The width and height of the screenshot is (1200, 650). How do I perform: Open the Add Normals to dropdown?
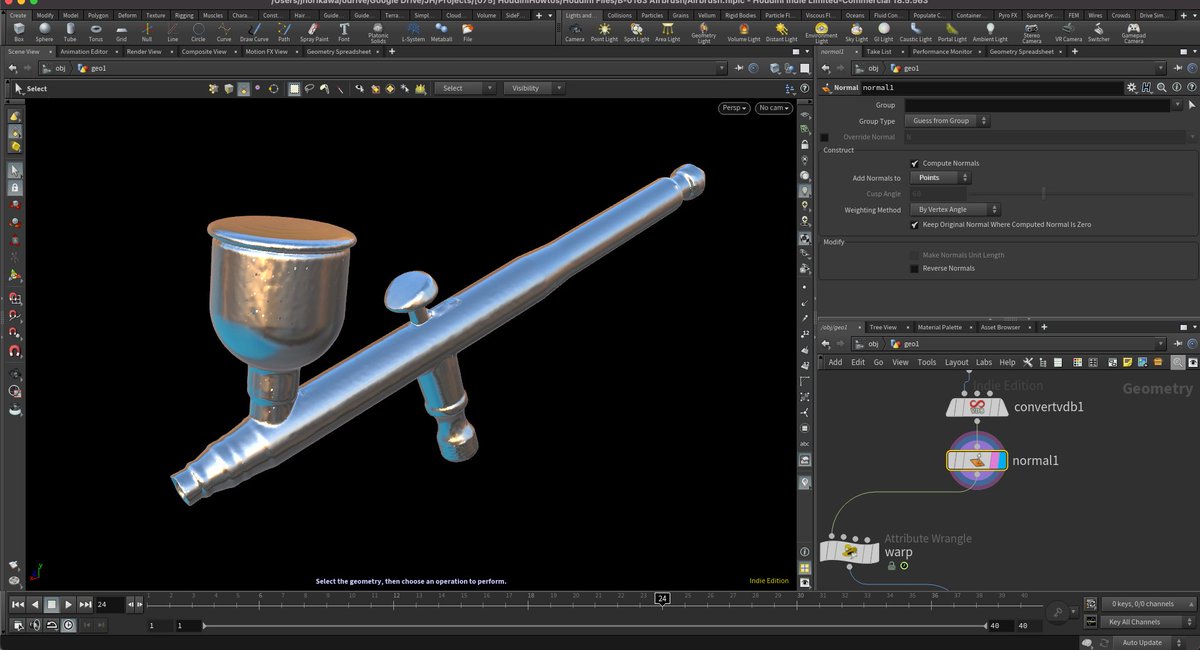[x=939, y=178]
